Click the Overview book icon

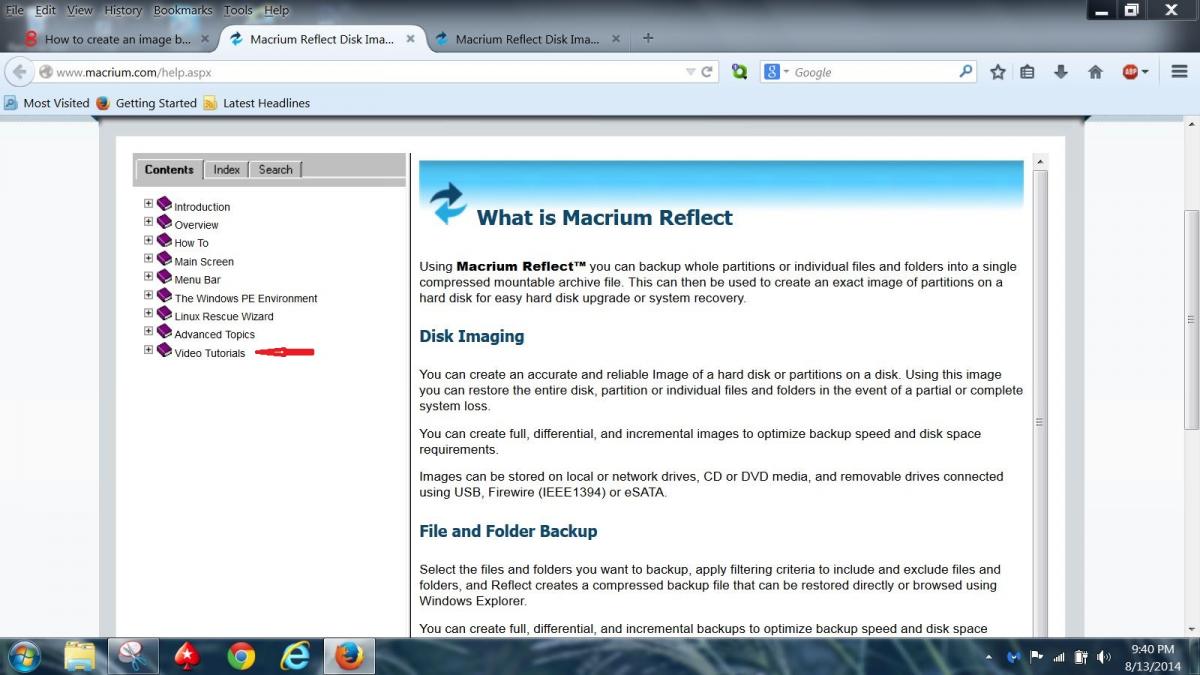(x=164, y=222)
